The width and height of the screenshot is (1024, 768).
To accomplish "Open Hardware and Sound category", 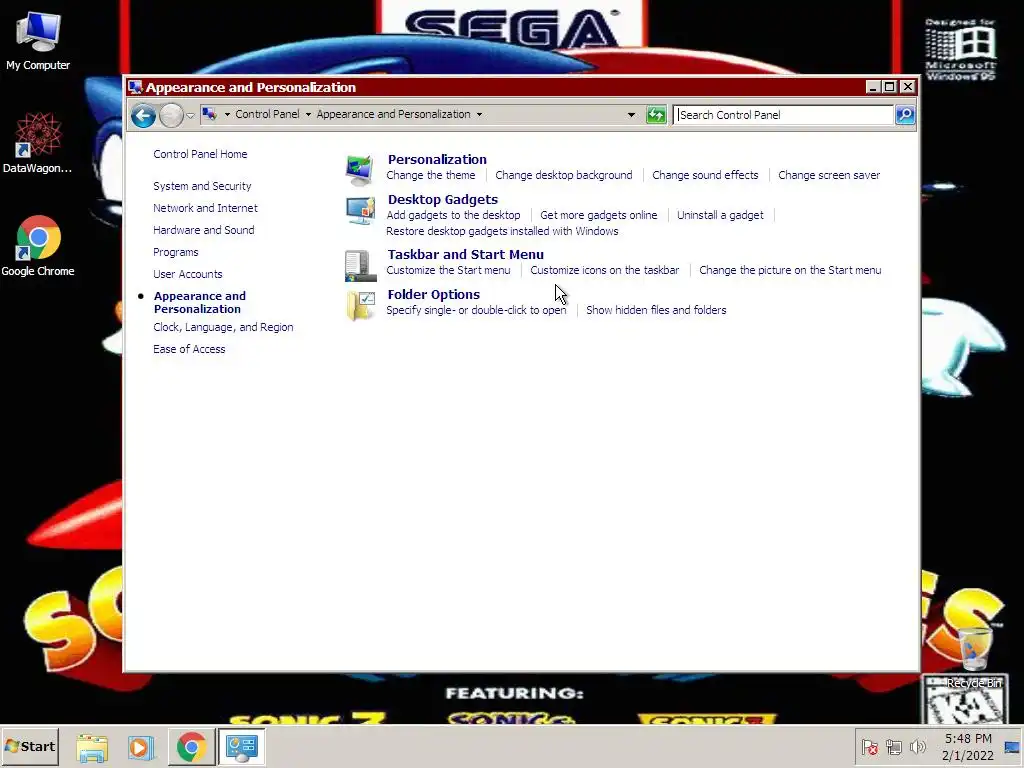I will [x=204, y=231].
